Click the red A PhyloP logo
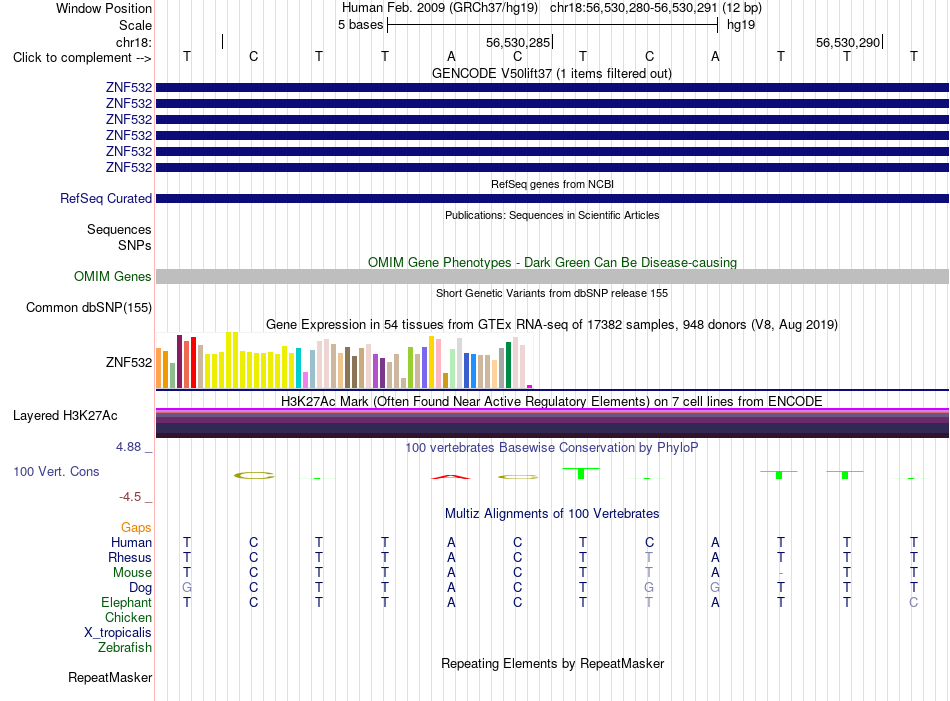This screenshot has height=701, width=950. 451,477
